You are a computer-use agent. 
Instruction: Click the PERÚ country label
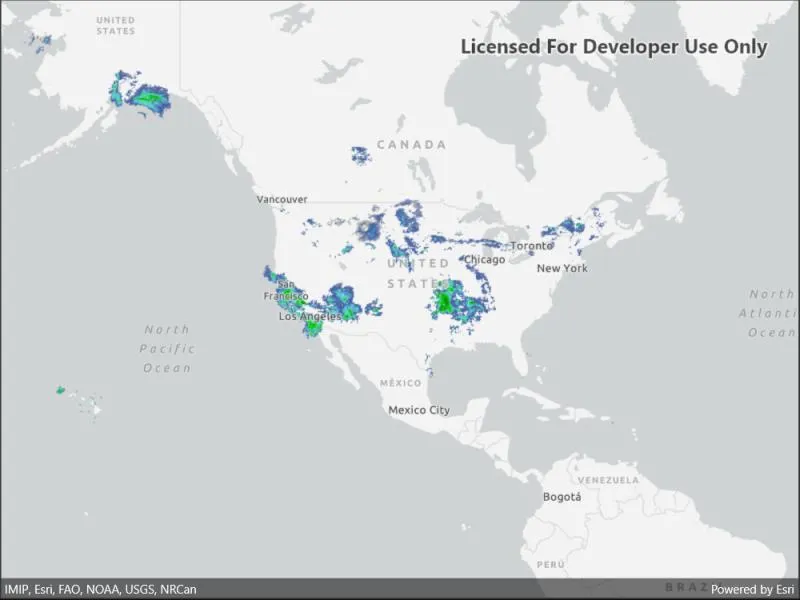coord(551,565)
